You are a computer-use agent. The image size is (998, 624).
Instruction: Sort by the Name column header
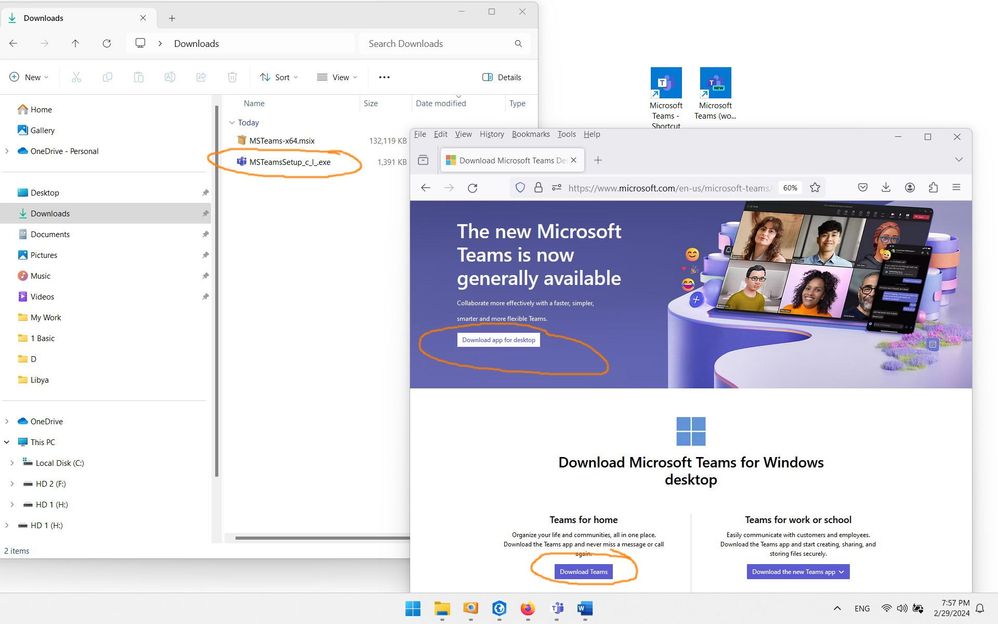(x=254, y=103)
